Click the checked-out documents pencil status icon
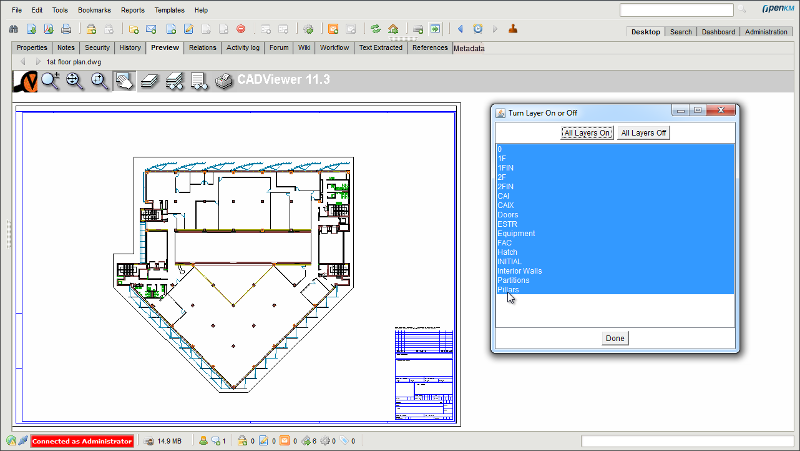The image size is (800, 451). click(x=263, y=441)
